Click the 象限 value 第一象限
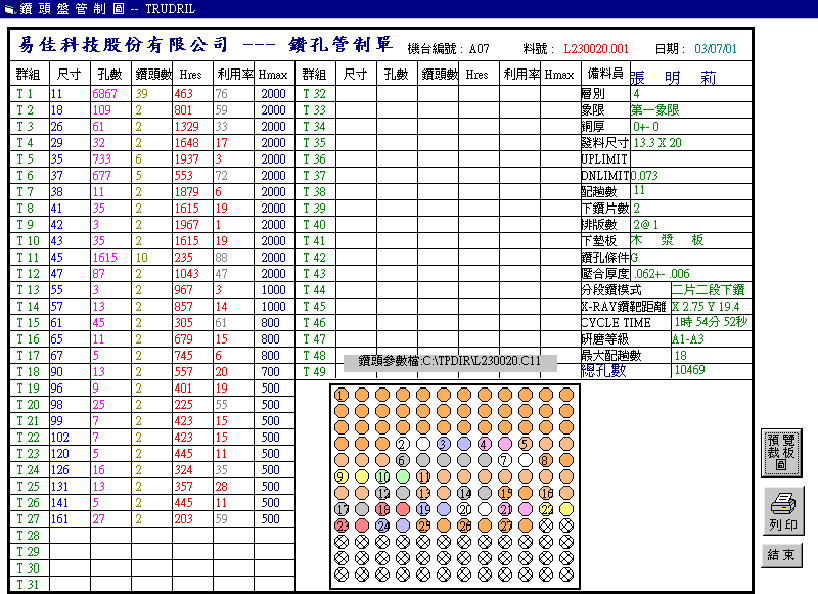The height and width of the screenshot is (594, 818). point(655,110)
